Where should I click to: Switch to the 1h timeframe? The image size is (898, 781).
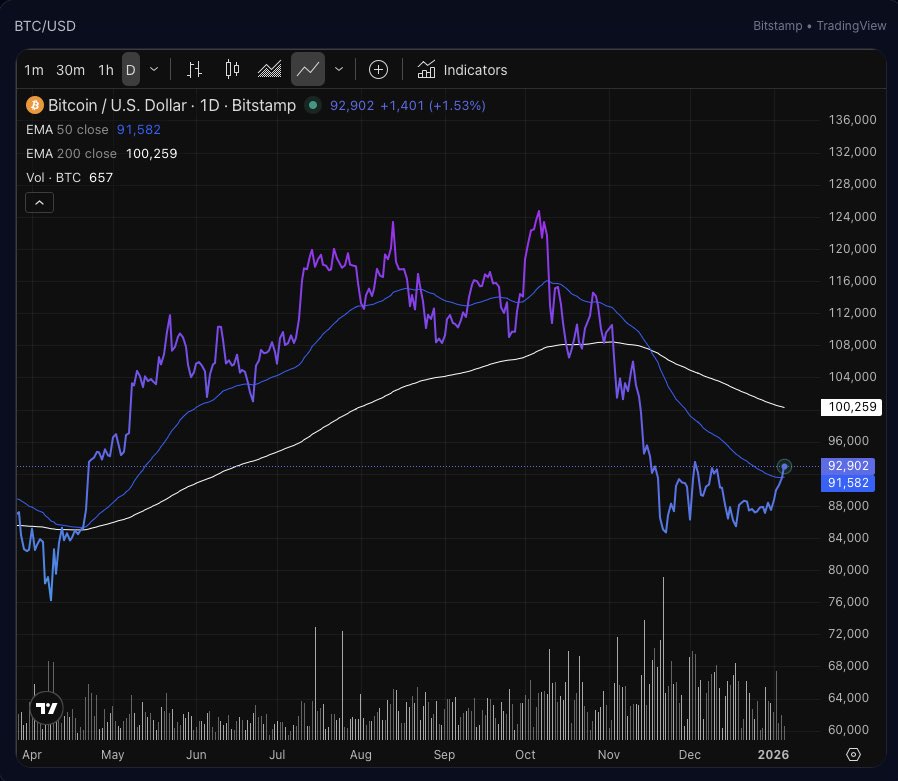(x=106, y=70)
